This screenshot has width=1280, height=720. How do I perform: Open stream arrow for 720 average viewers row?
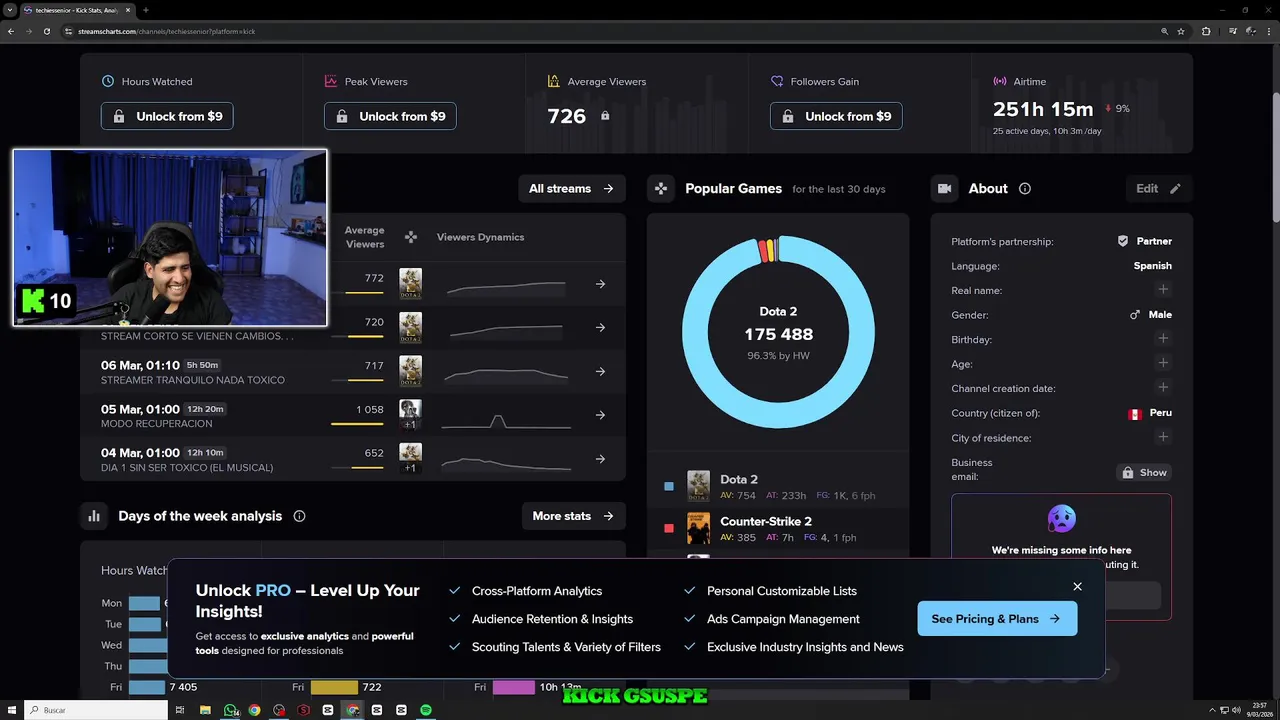[x=600, y=328]
